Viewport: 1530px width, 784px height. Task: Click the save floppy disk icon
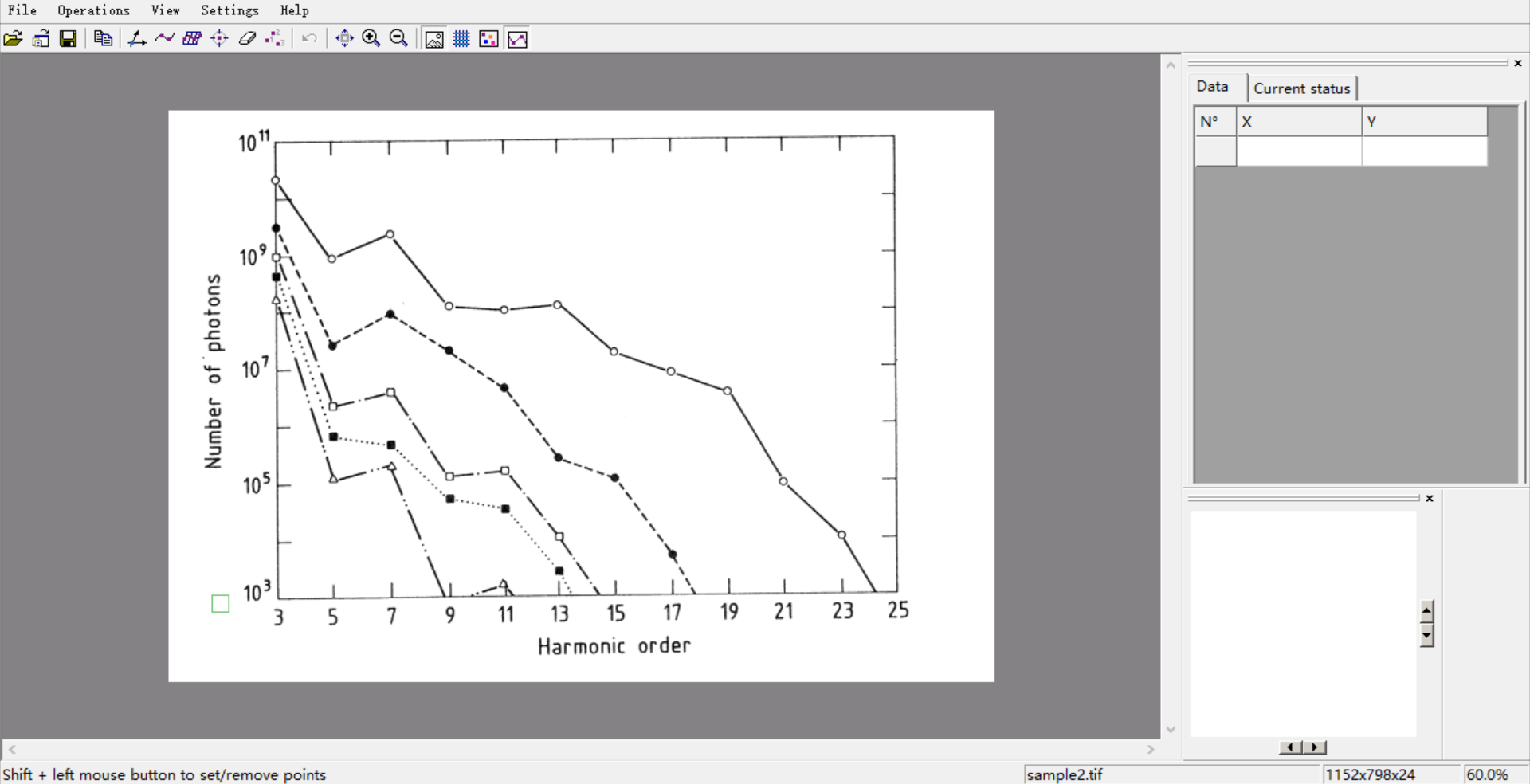click(x=69, y=38)
